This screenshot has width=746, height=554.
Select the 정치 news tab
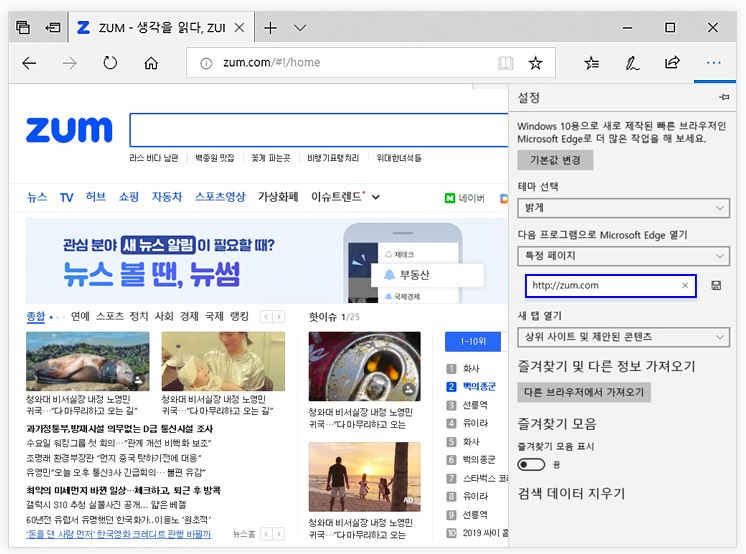[139, 316]
